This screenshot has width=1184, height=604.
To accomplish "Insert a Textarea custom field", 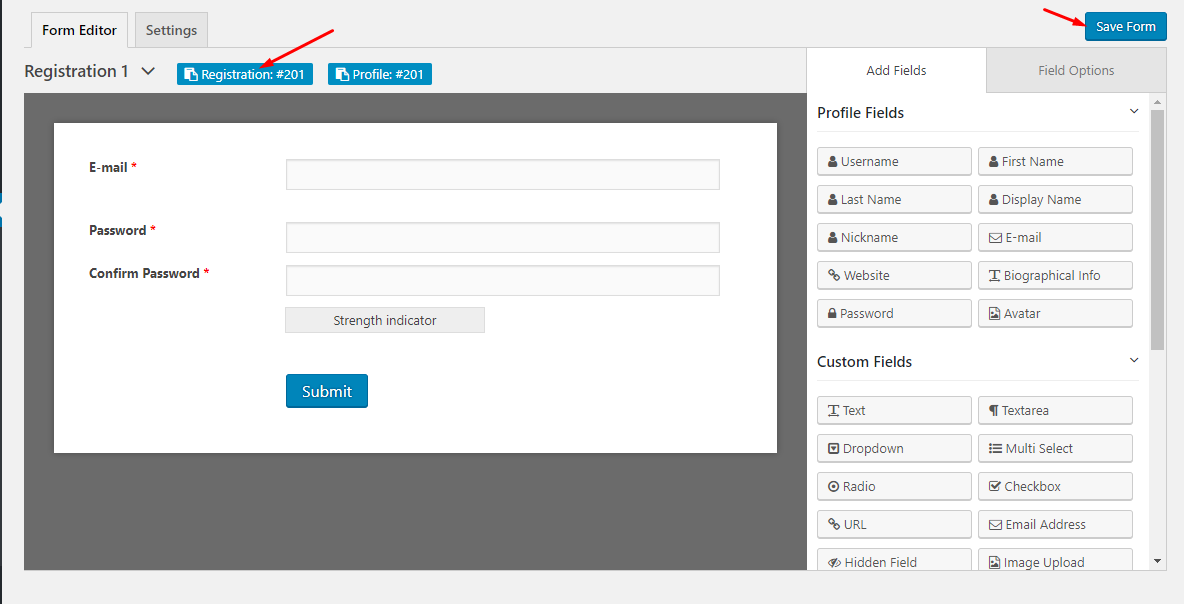I will [x=1055, y=410].
